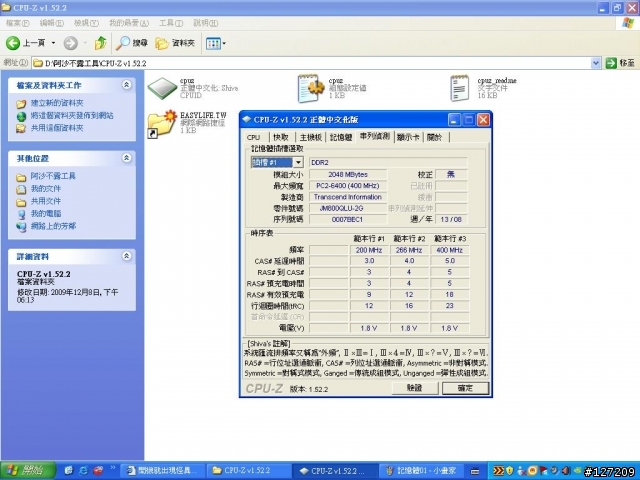Screen dimensions: 640x480
Task: Click the Go (移至) button
Action: pos(620,63)
